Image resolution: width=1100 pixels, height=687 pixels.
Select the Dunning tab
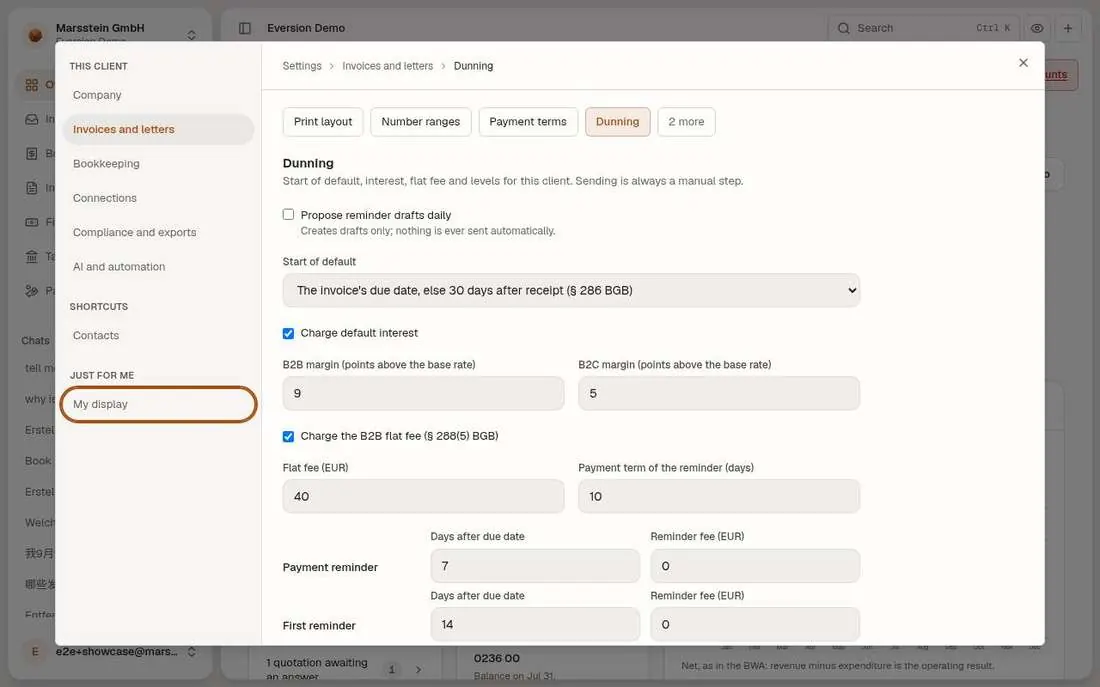pos(617,122)
